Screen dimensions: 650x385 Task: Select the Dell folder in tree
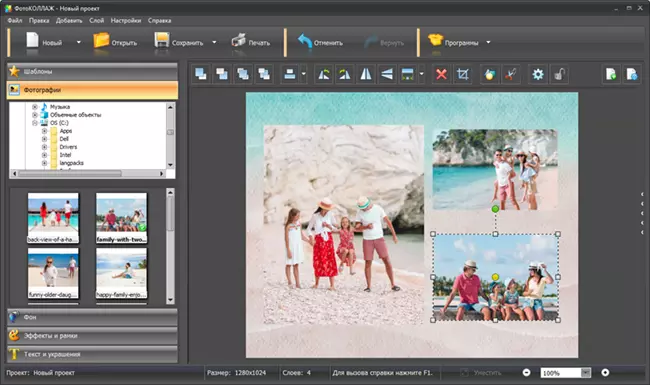click(64, 139)
